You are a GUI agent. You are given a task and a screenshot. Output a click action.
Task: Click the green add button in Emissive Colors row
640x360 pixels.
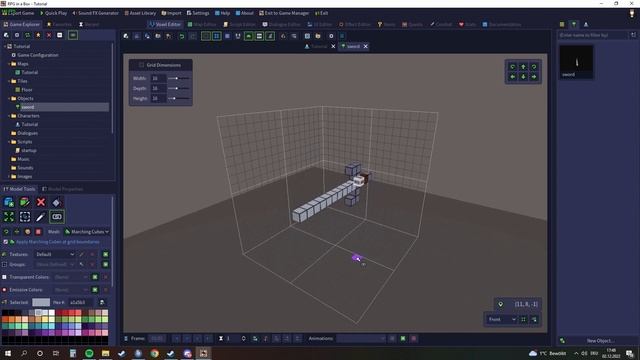[95, 290]
